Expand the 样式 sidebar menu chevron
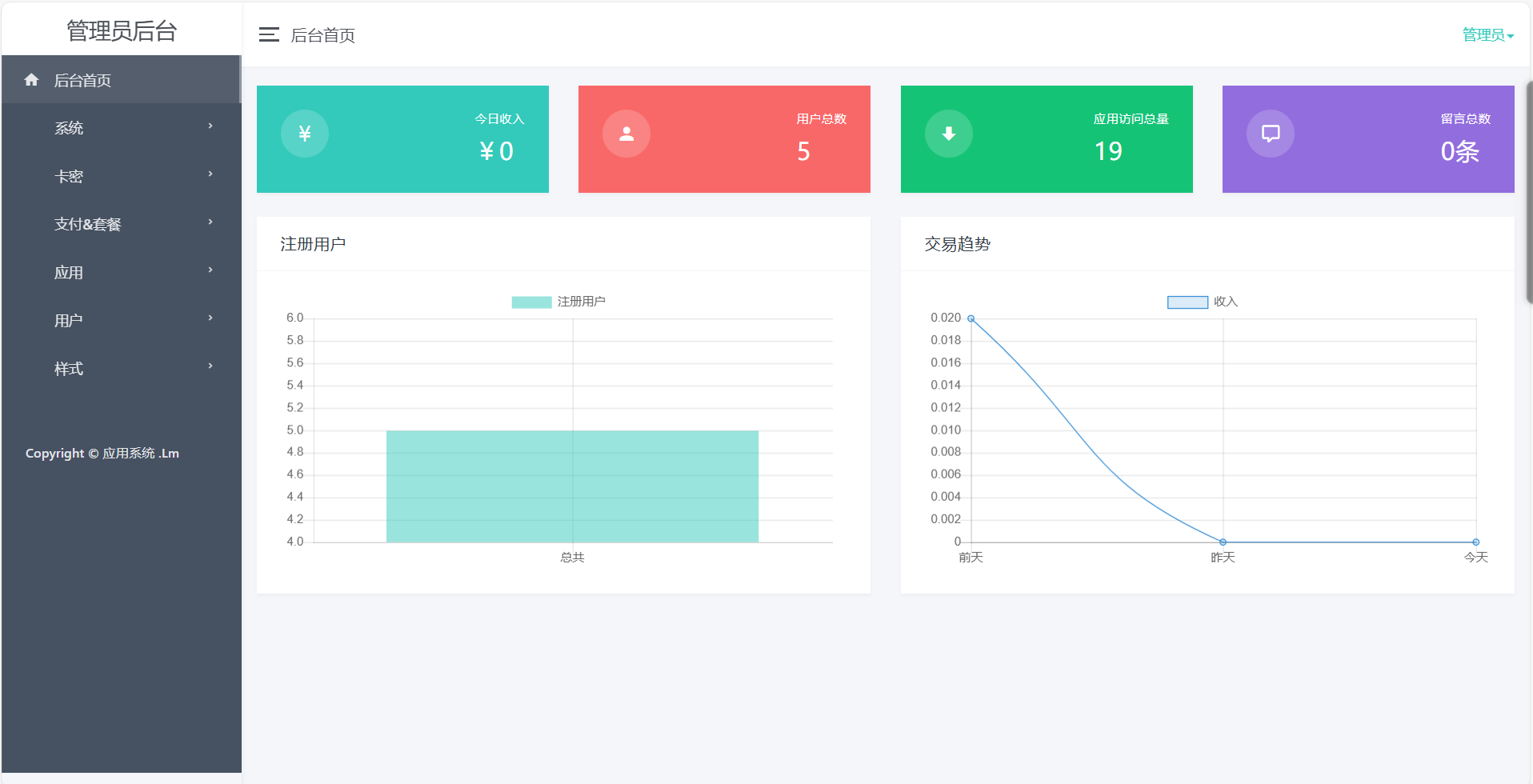This screenshot has width=1533, height=784. tap(210, 366)
